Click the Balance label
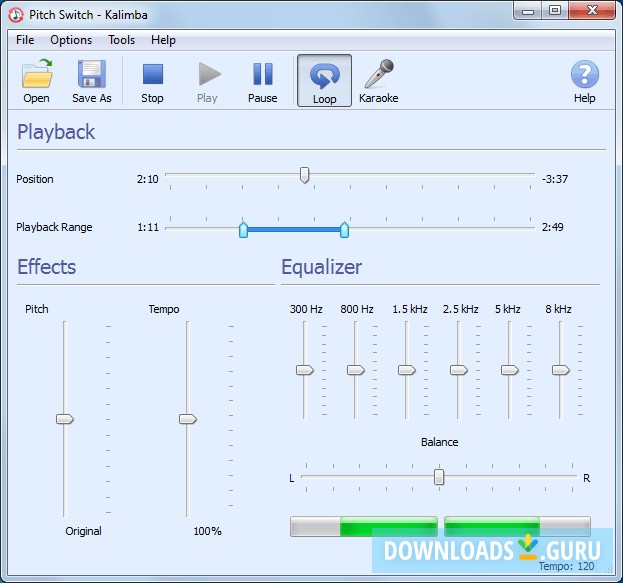This screenshot has width=623, height=583. [439, 442]
